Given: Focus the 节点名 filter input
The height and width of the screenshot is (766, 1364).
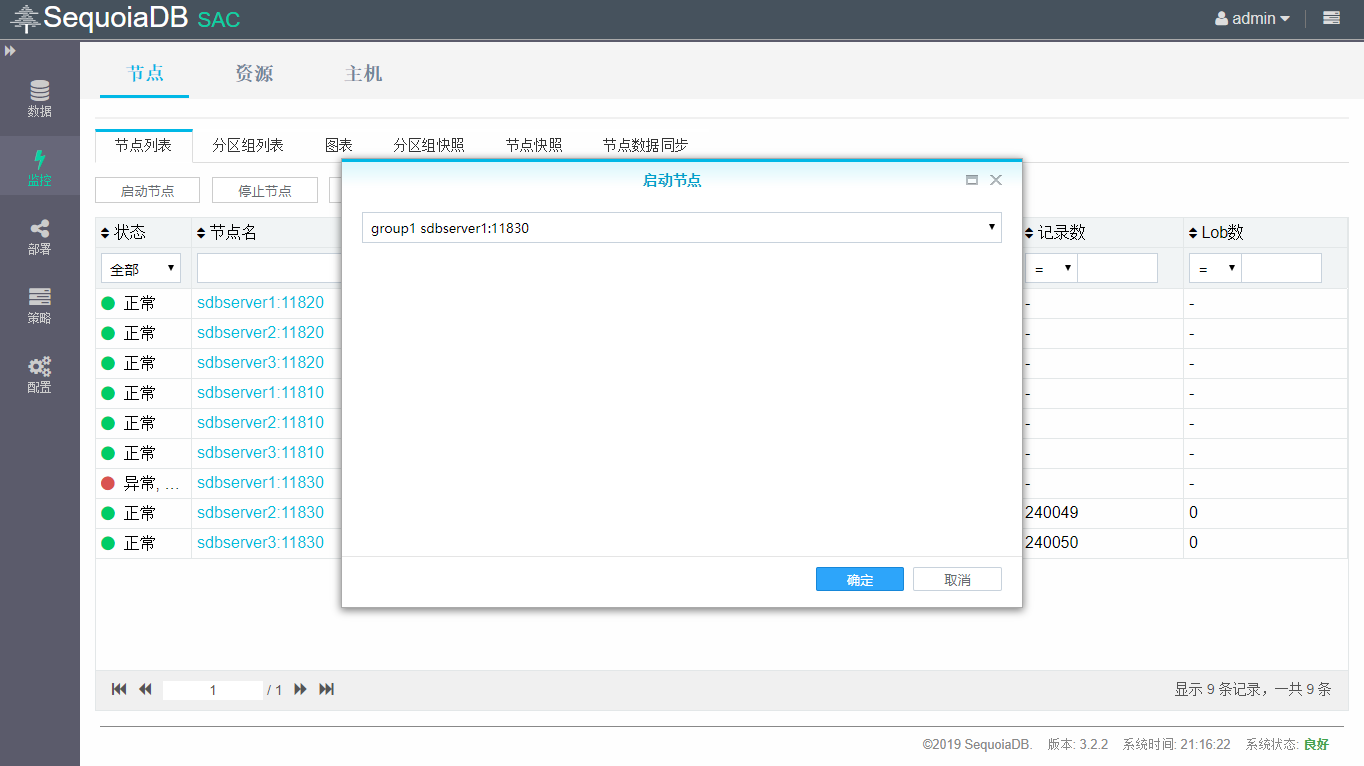Looking at the screenshot, I should pyautogui.click(x=269, y=268).
